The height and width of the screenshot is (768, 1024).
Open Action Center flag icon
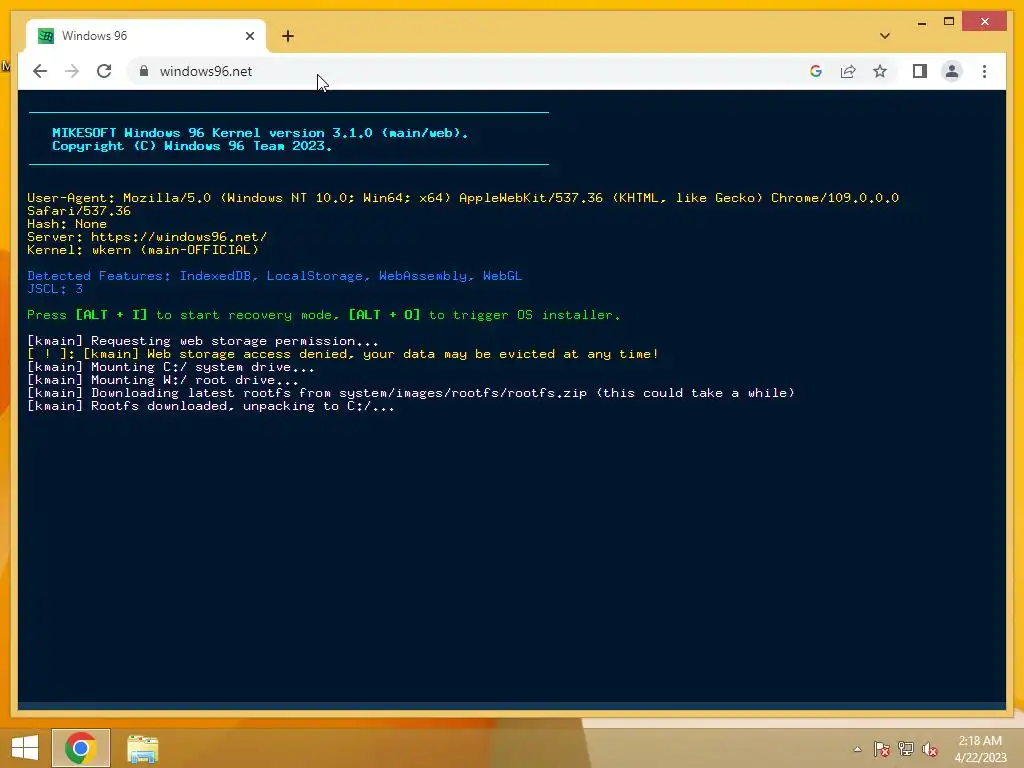(881, 749)
